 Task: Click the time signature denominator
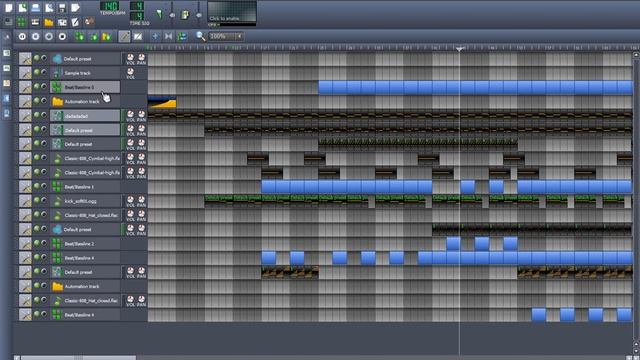(x=137, y=16)
